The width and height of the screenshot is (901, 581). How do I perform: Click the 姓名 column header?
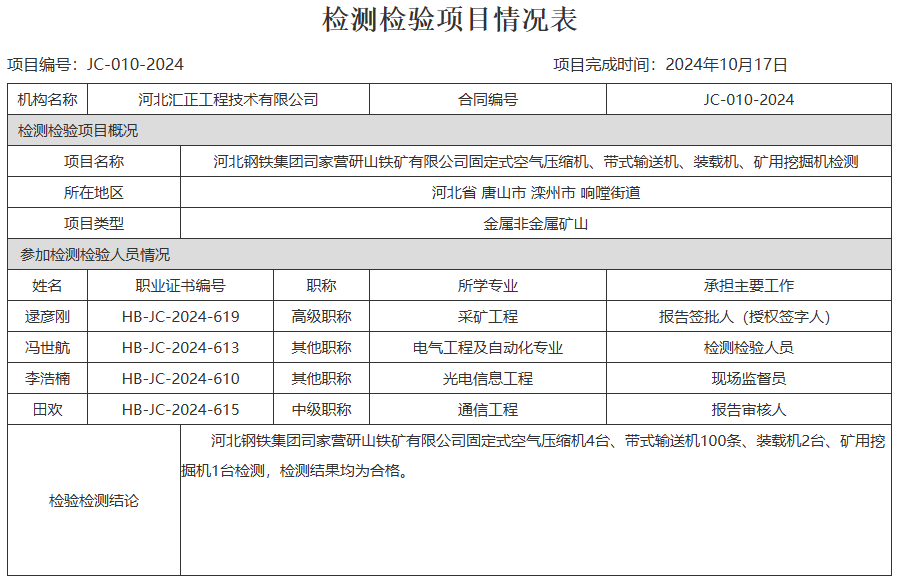click(48, 286)
